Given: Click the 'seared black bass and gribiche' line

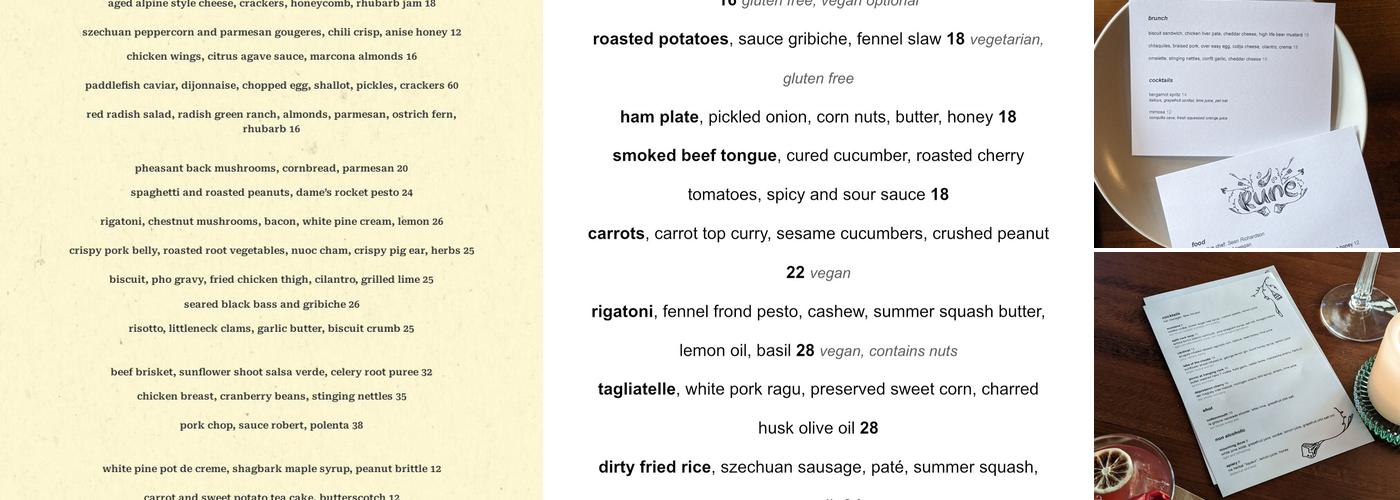Looking at the screenshot, I should pyautogui.click(x=271, y=304).
